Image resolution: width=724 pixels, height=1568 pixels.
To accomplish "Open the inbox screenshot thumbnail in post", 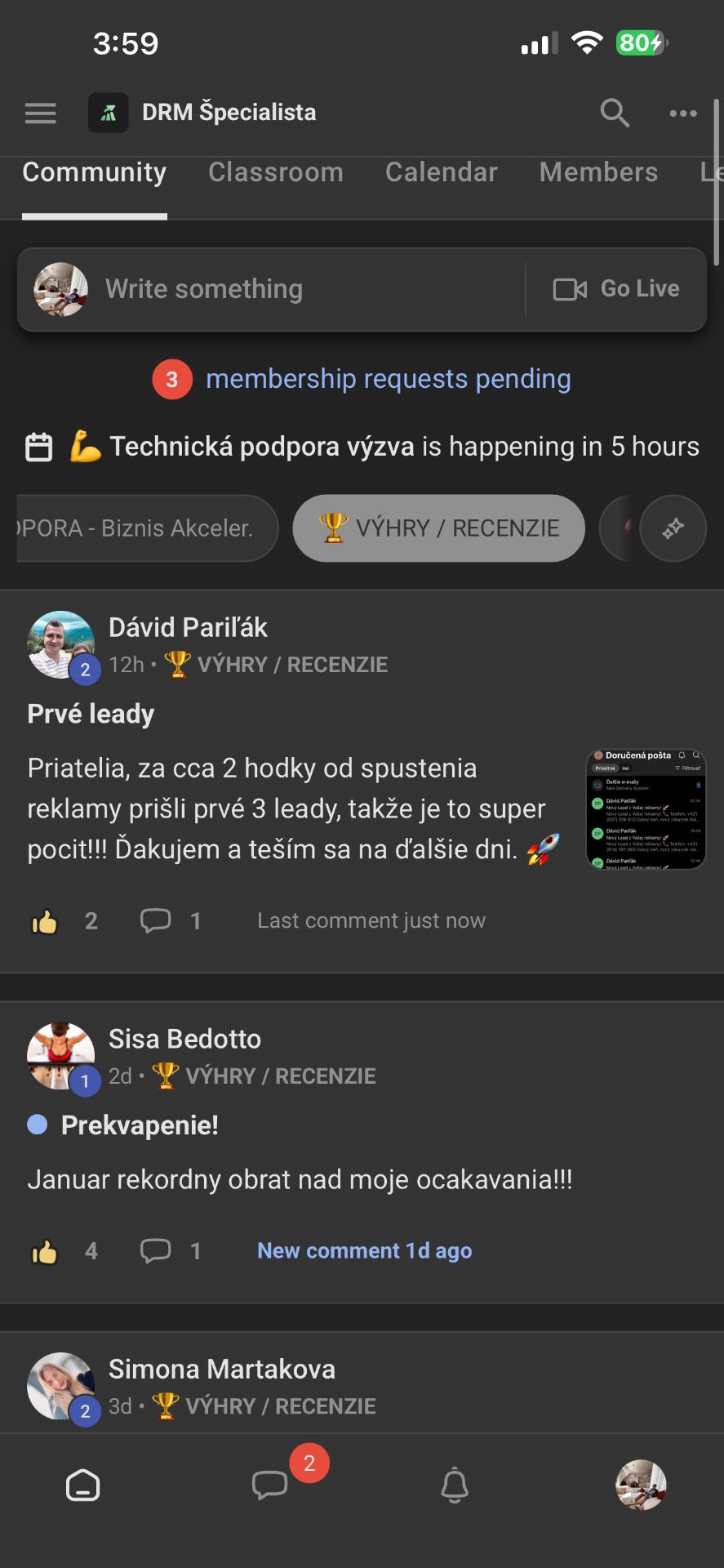I will pyautogui.click(x=646, y=809).
